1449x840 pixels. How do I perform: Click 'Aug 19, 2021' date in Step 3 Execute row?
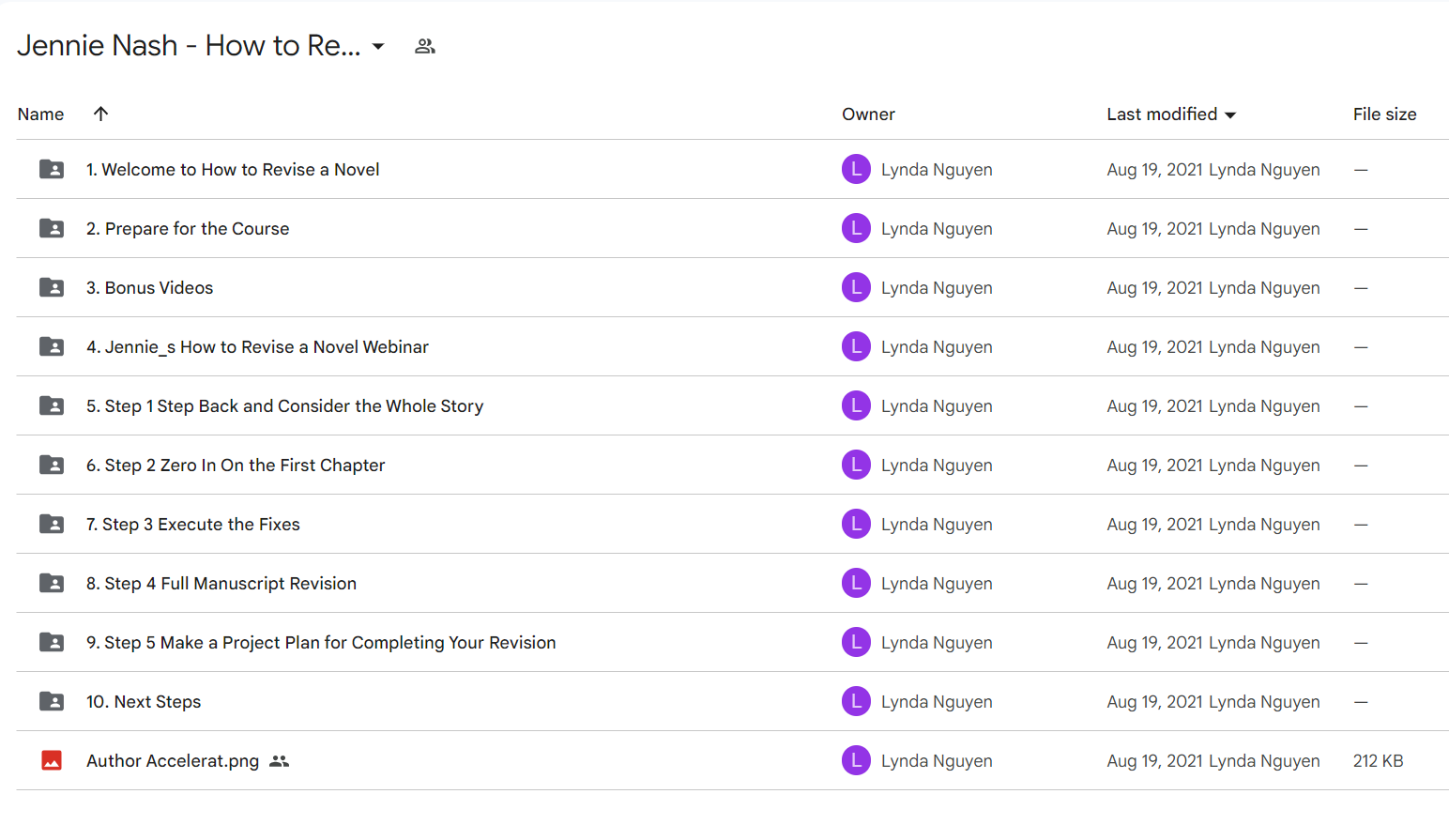1154,525
